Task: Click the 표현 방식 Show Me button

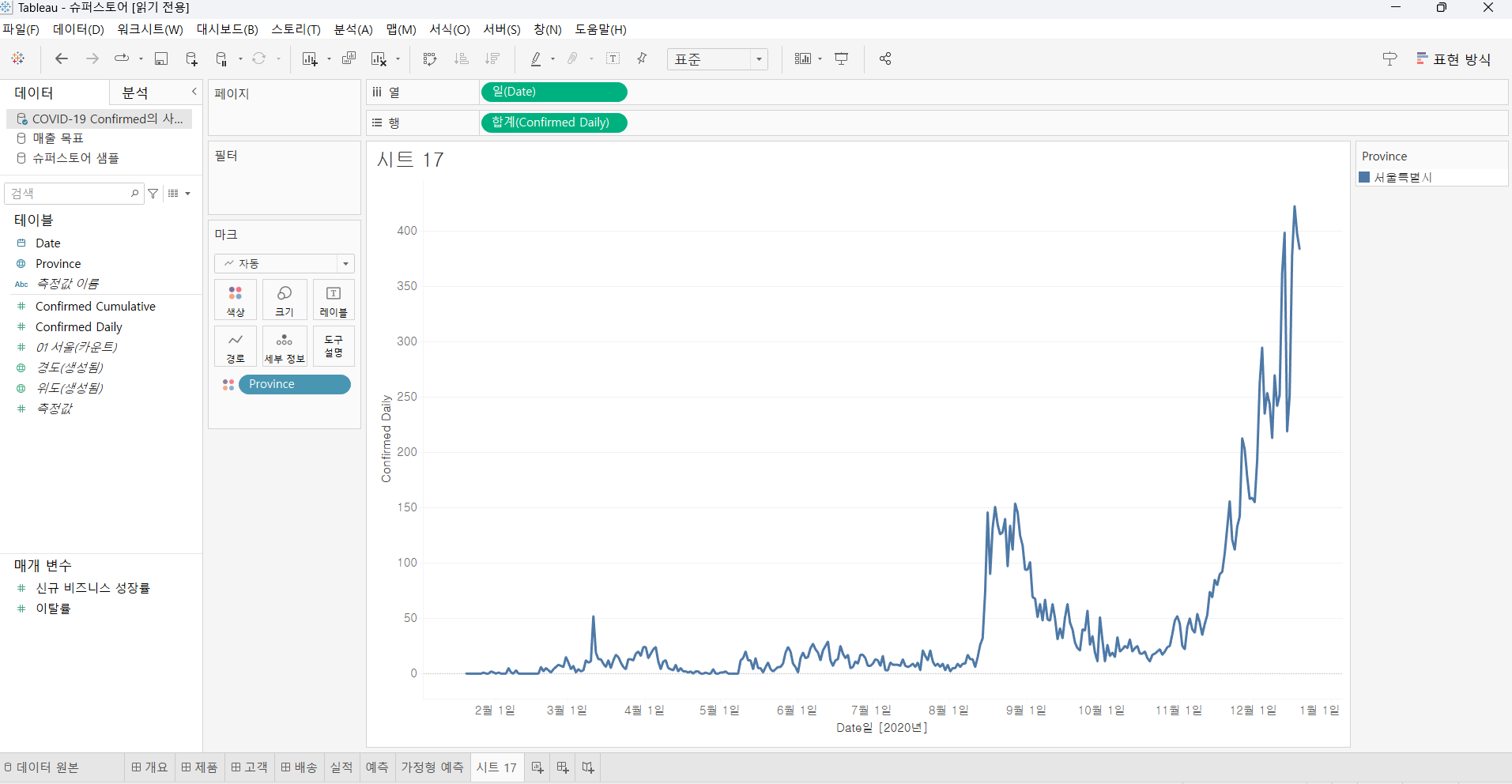Action: point(1454,59)
